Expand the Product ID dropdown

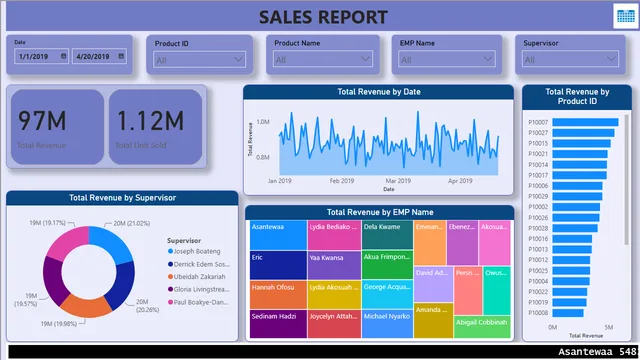tap(200, 60)
